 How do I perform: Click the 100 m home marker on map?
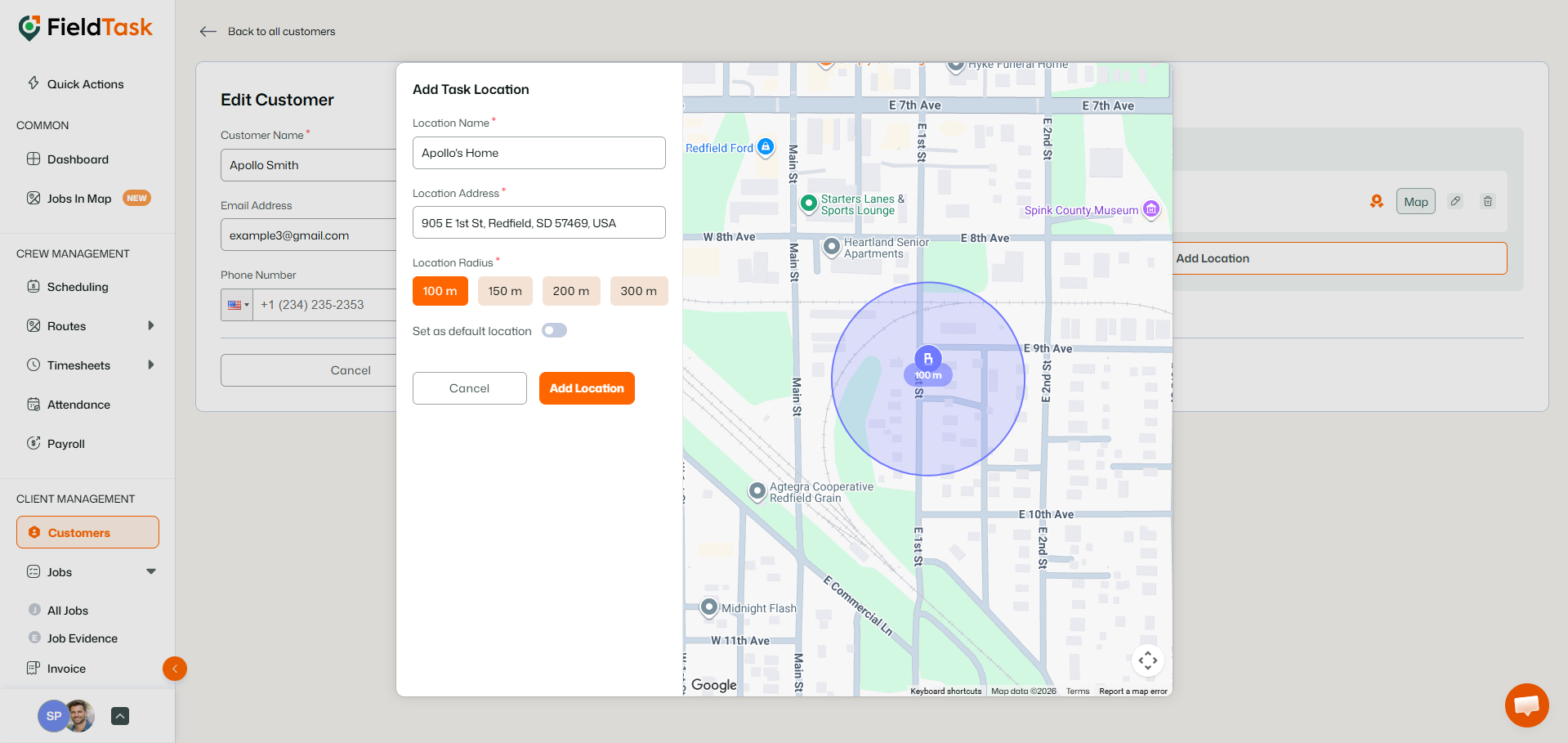pyautogui.click(x=928, y=365)
